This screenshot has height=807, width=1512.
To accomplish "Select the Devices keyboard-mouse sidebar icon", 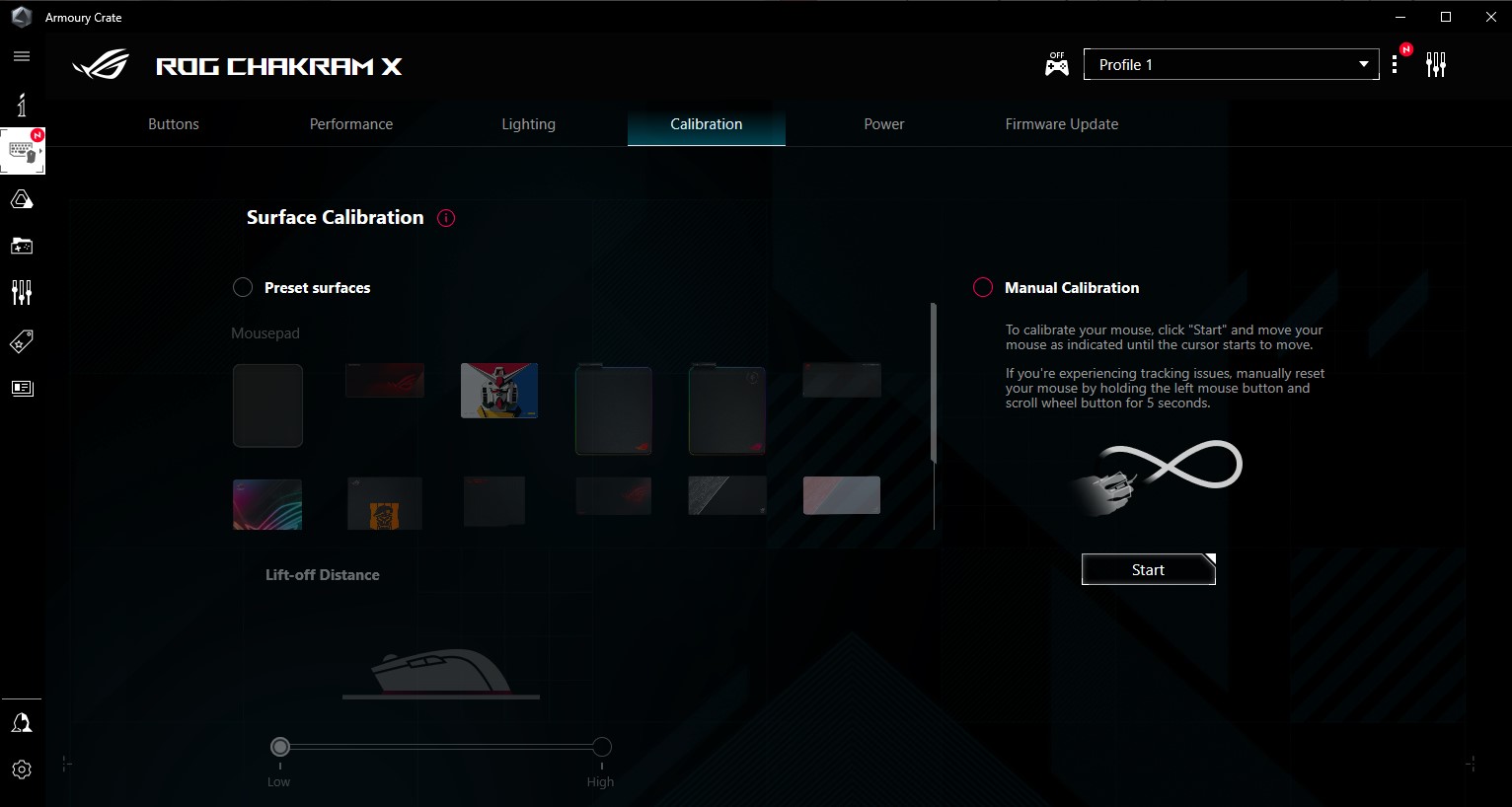I will click(23, 151).
